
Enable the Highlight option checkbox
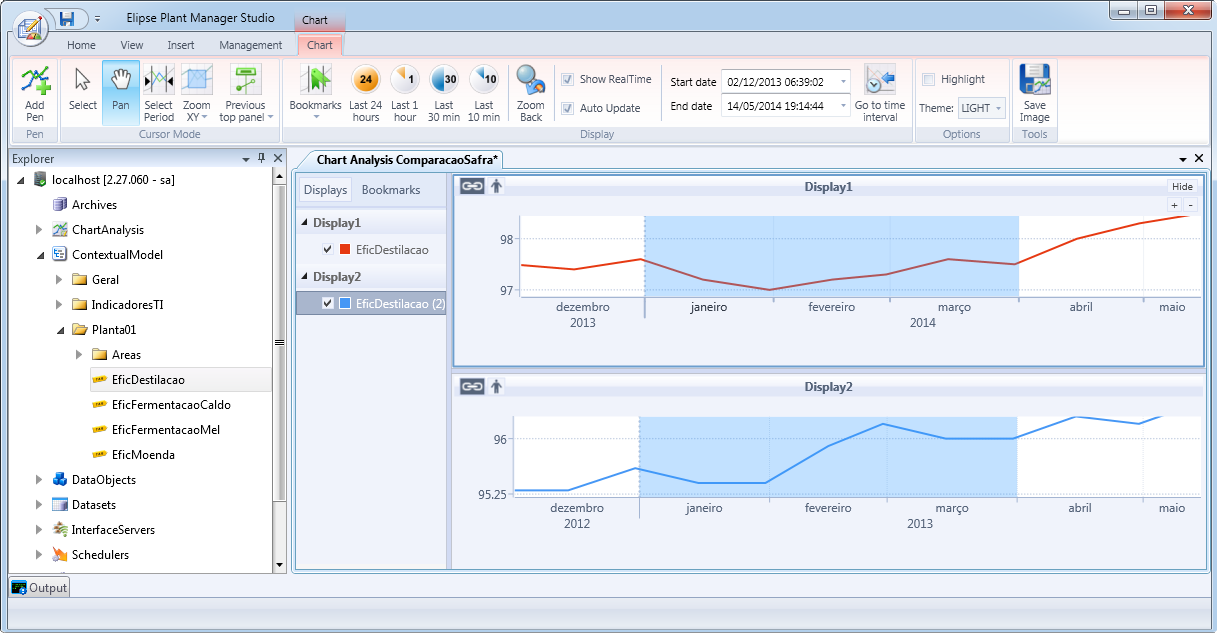[929, 80]
